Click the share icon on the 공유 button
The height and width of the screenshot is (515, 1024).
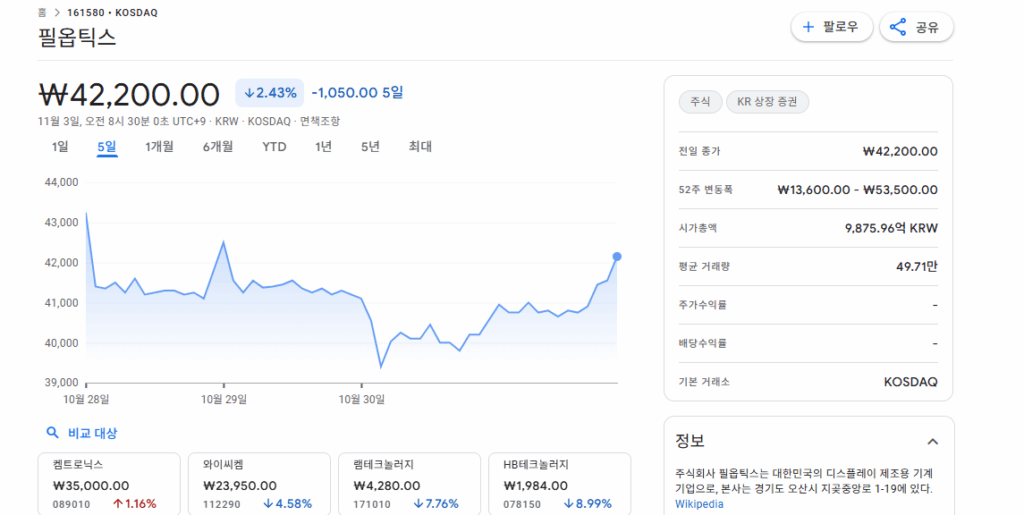tap(898, 27)
